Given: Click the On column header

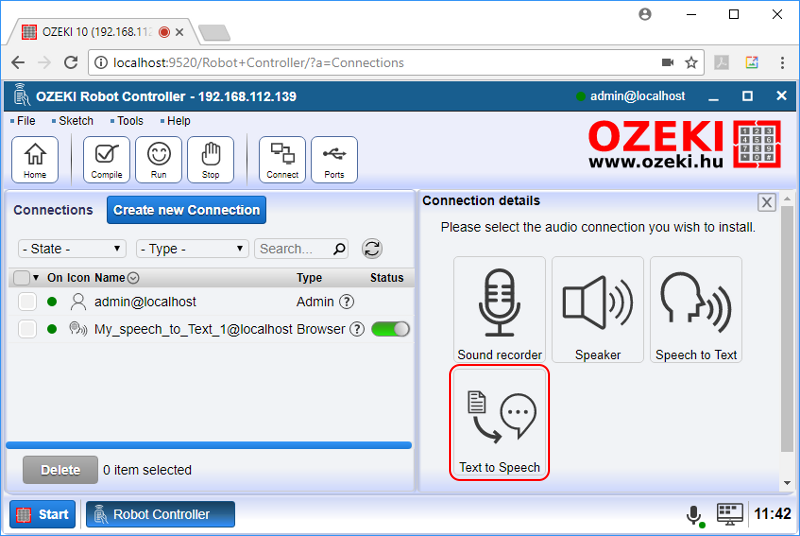Looking at the screenshot, I should (x=55, y=278).
